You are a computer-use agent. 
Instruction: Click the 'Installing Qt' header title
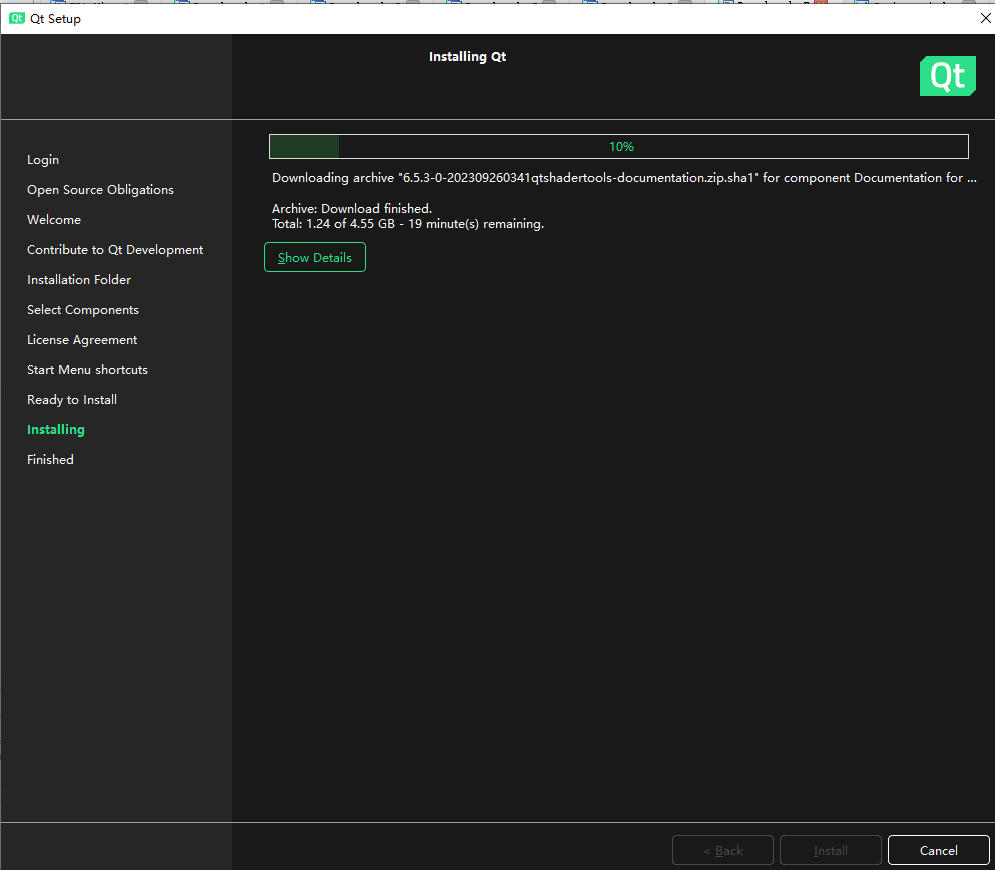coord(467,56)
